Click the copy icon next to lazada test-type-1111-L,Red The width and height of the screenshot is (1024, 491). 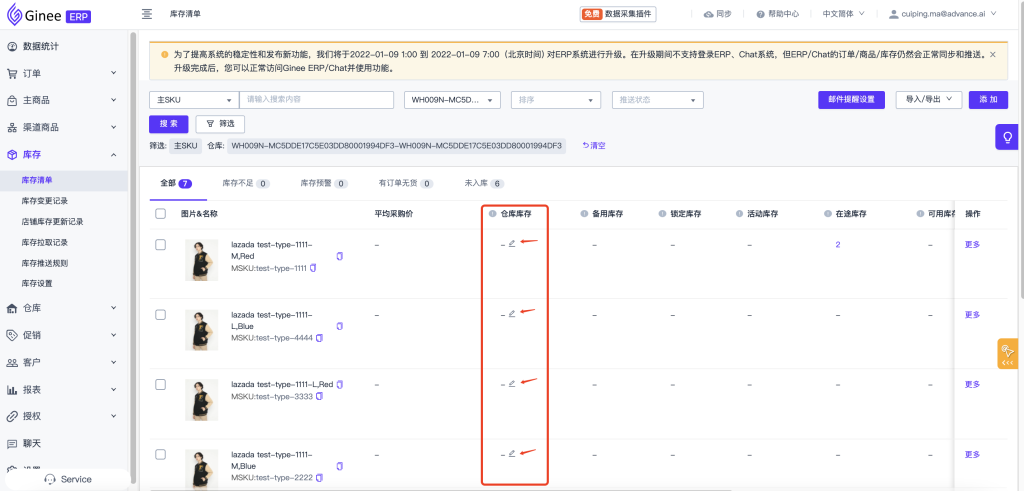[x=340, y=384]
